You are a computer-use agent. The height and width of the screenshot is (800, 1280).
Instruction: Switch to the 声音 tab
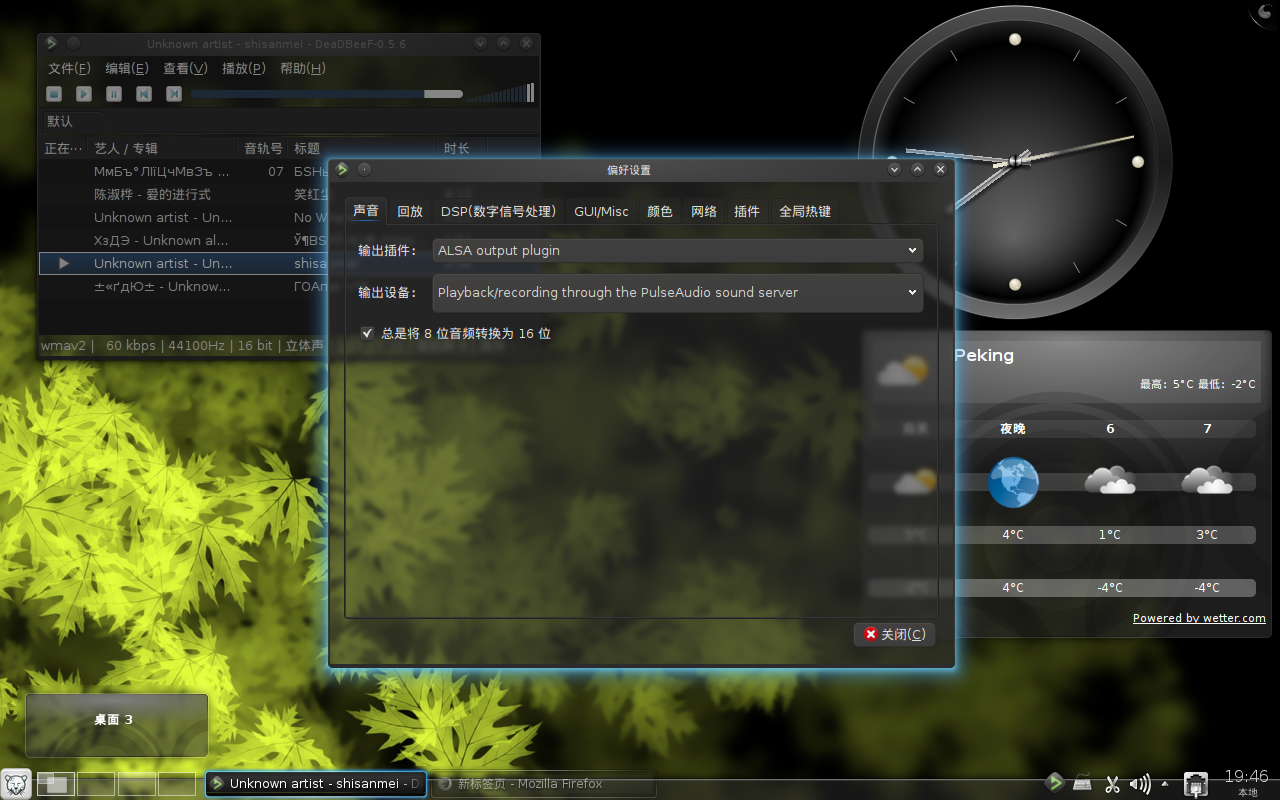(x=366, y=211)
